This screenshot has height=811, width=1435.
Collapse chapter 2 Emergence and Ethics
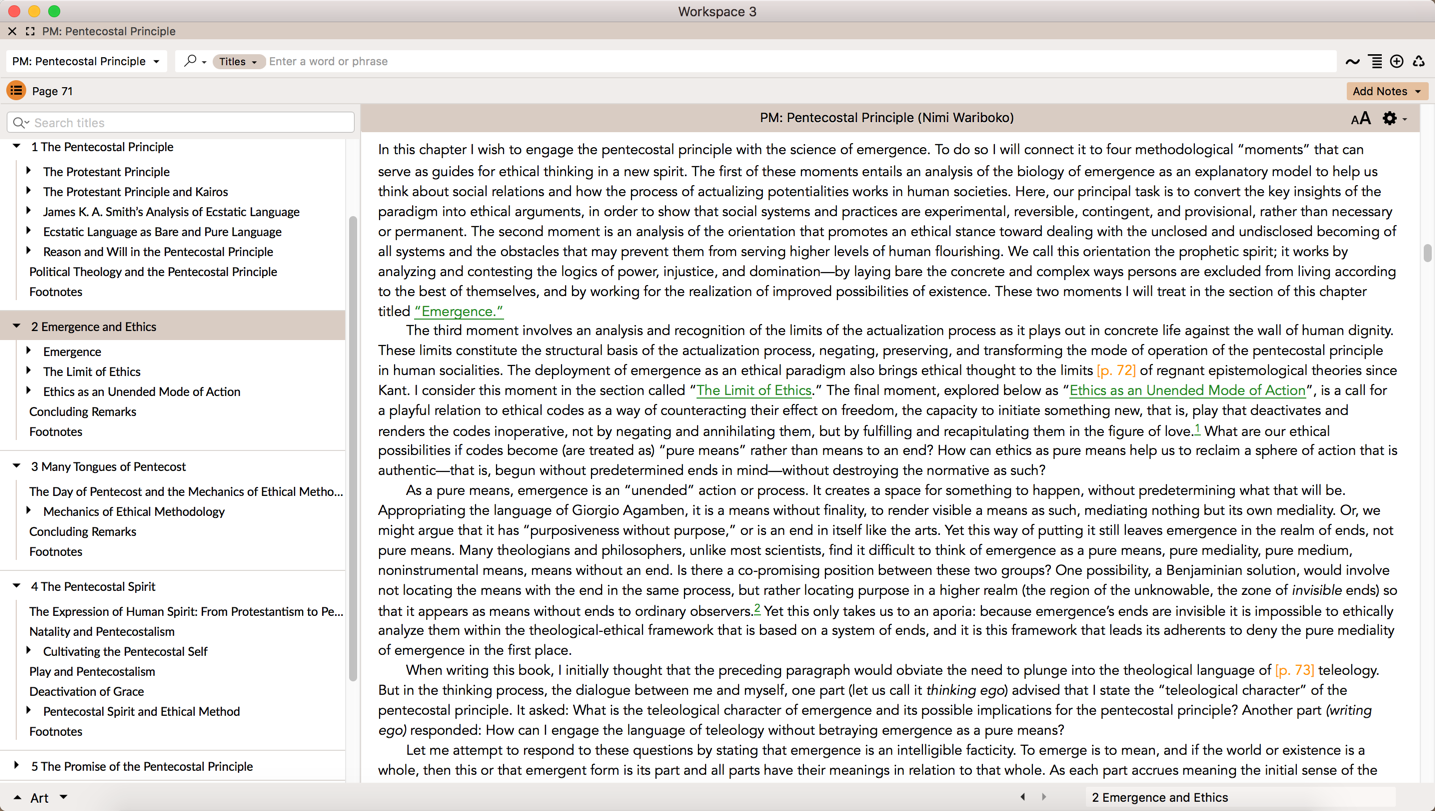(x=17, y=326)
